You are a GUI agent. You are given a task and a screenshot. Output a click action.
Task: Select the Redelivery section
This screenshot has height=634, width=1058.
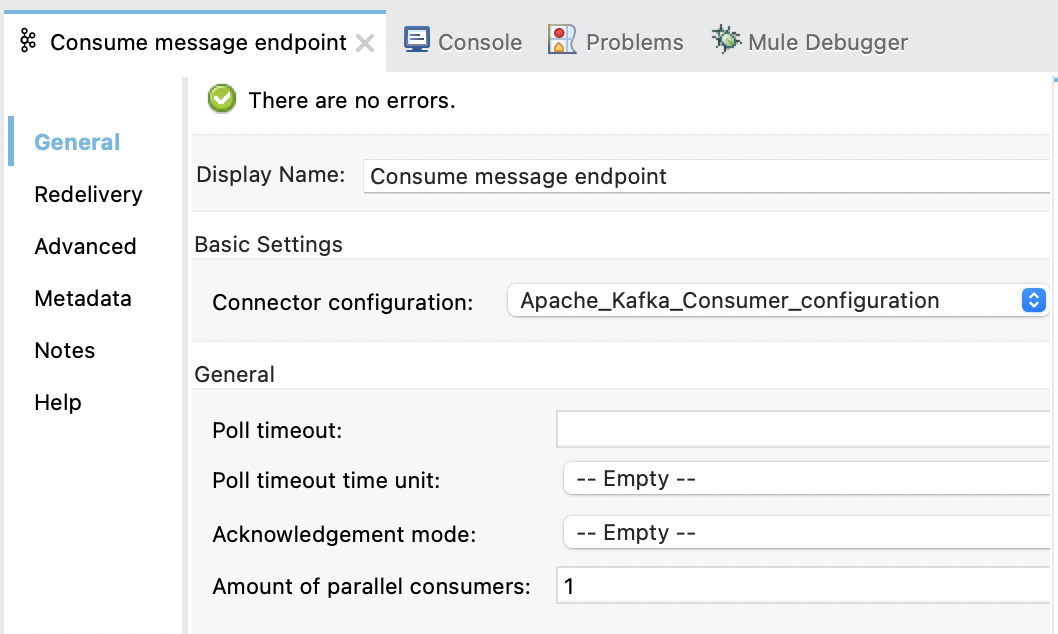pos(88,194)
